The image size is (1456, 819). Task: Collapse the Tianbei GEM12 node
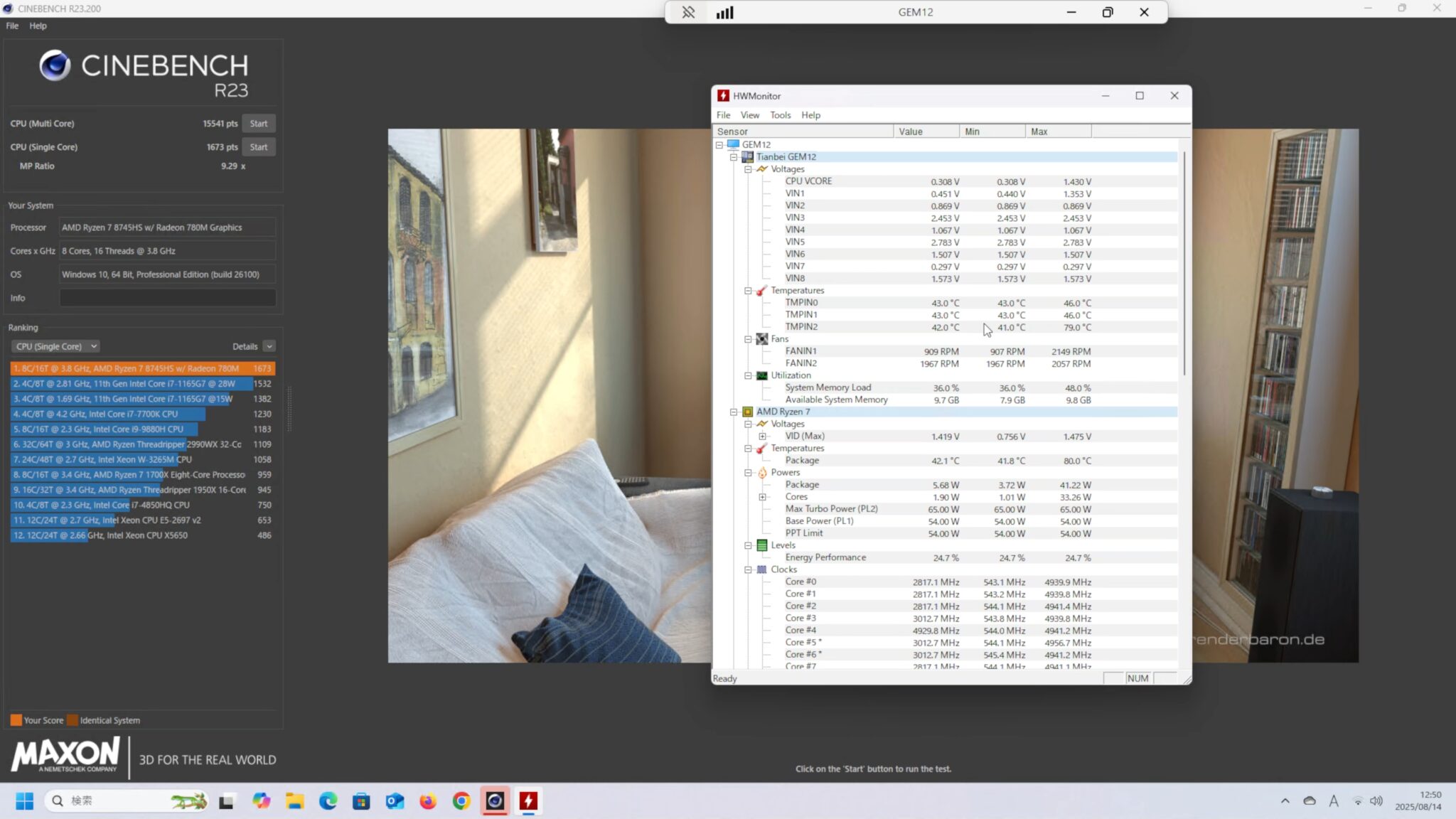point(734,156)
